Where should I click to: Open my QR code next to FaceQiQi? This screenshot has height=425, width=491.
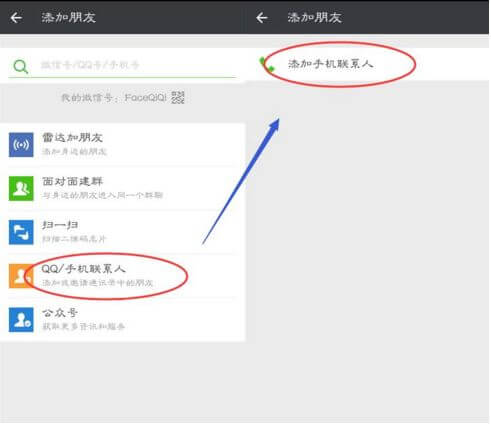click(177, 97)
